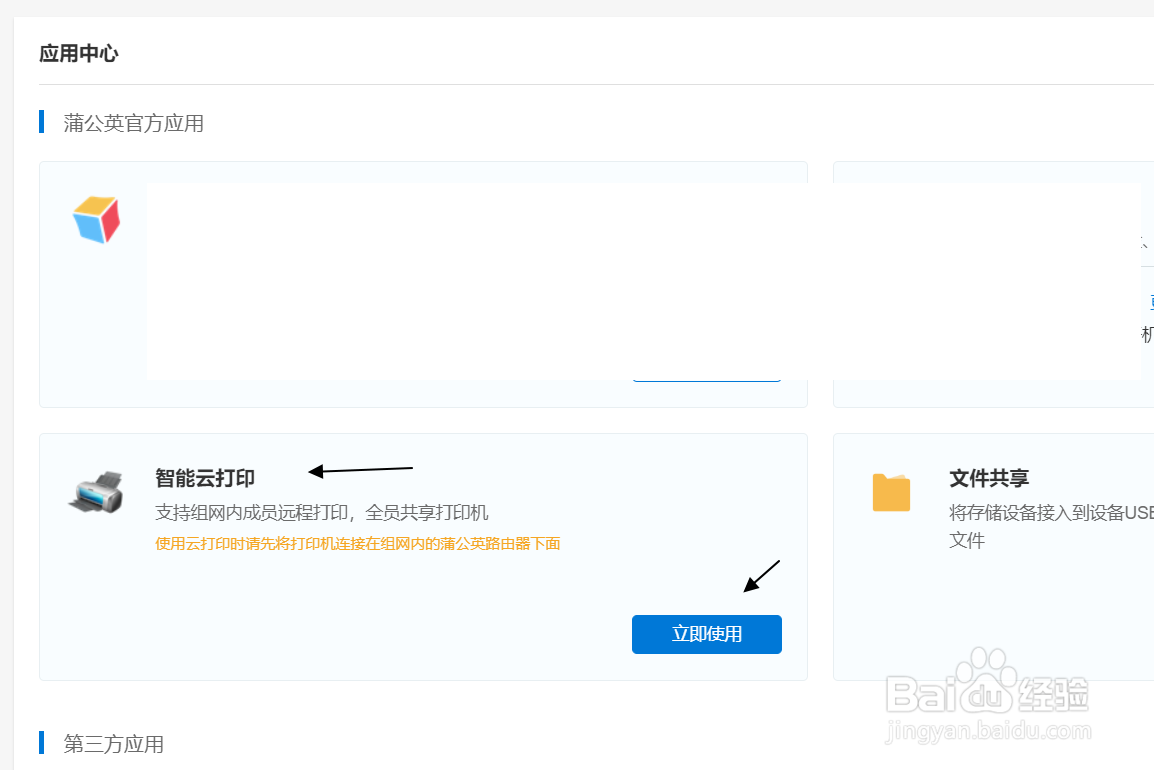Click the 文件共享 title text

click(x=988, y=478)
